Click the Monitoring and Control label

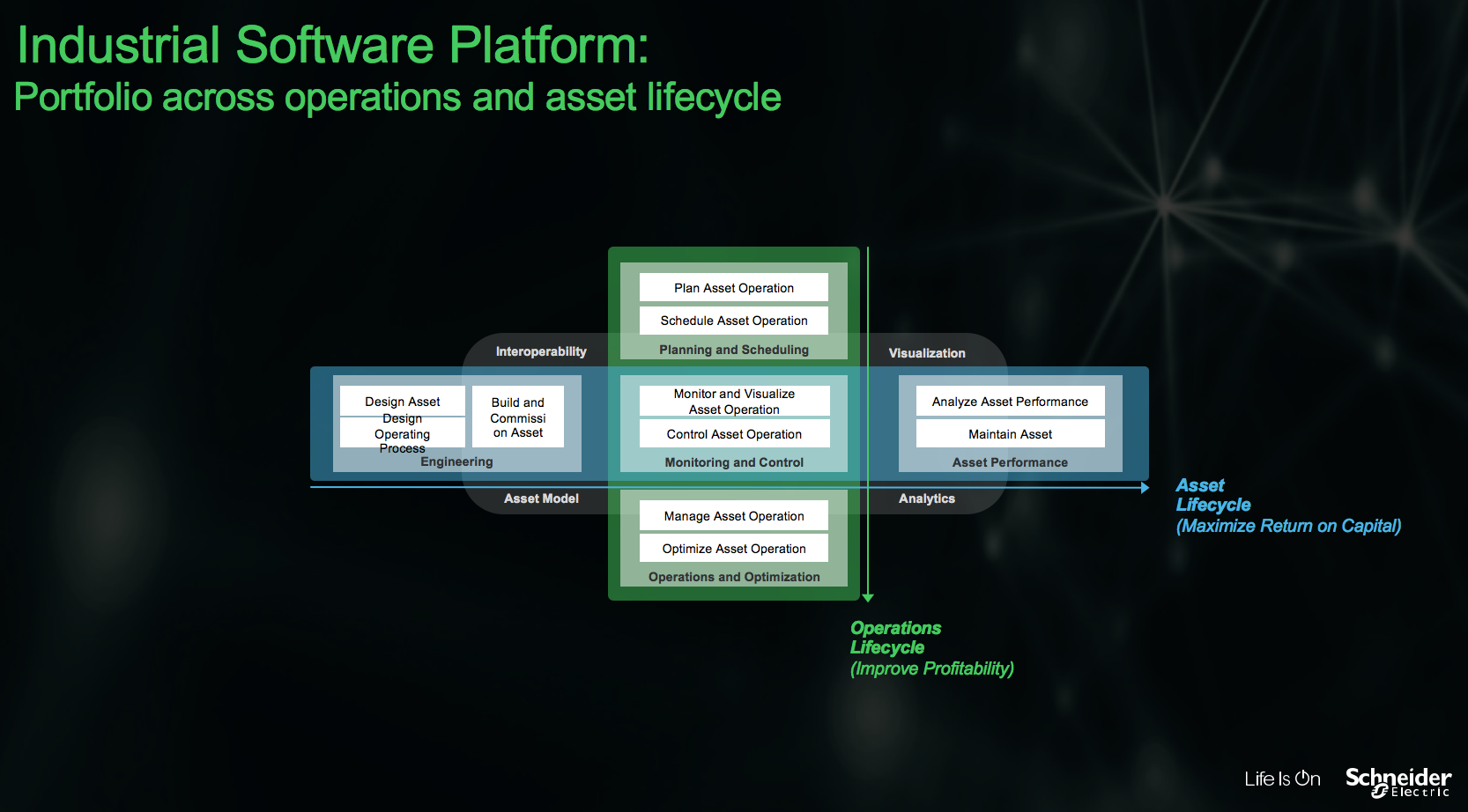734,462
